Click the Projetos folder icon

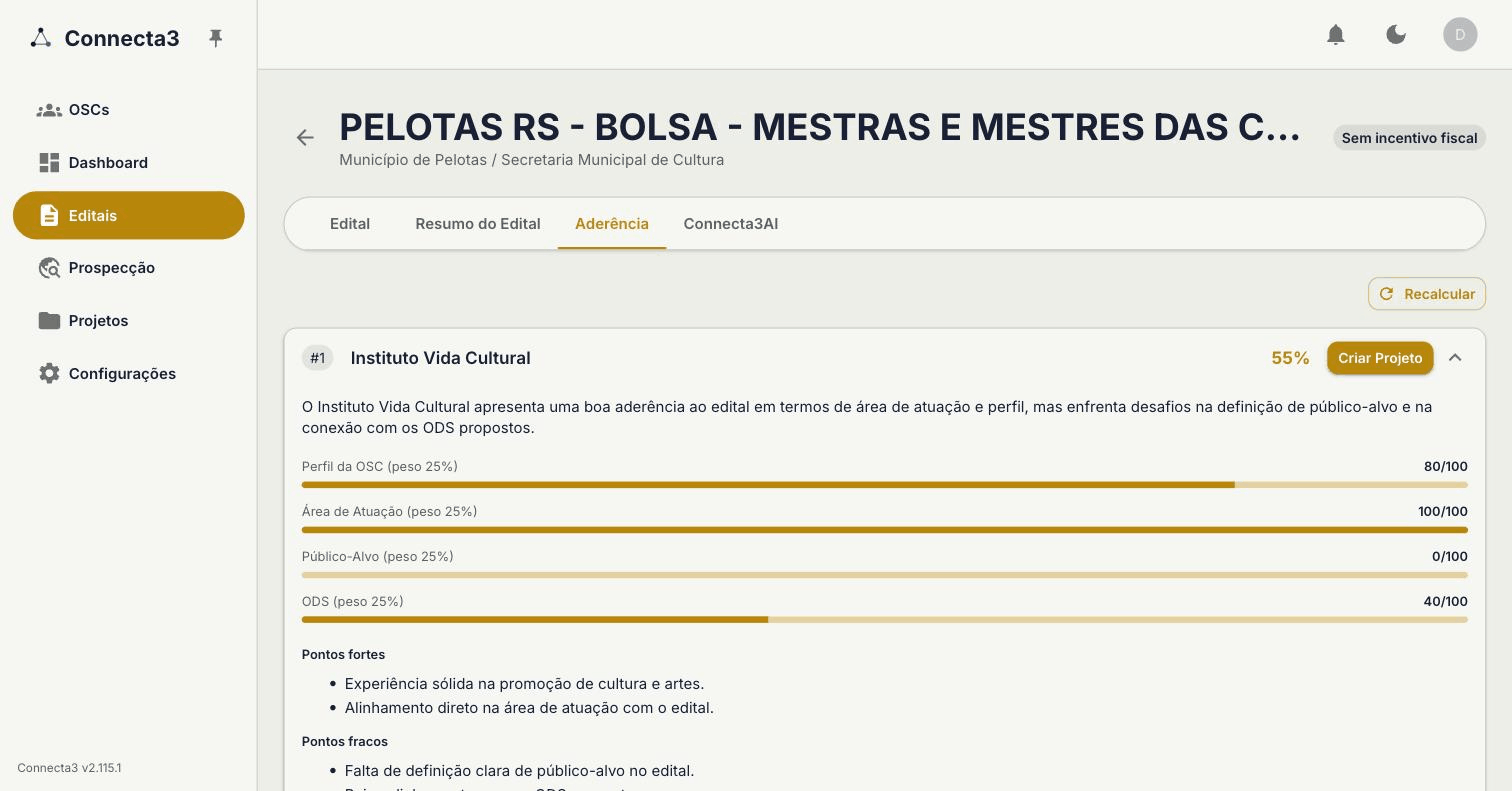tap(49, 321)
